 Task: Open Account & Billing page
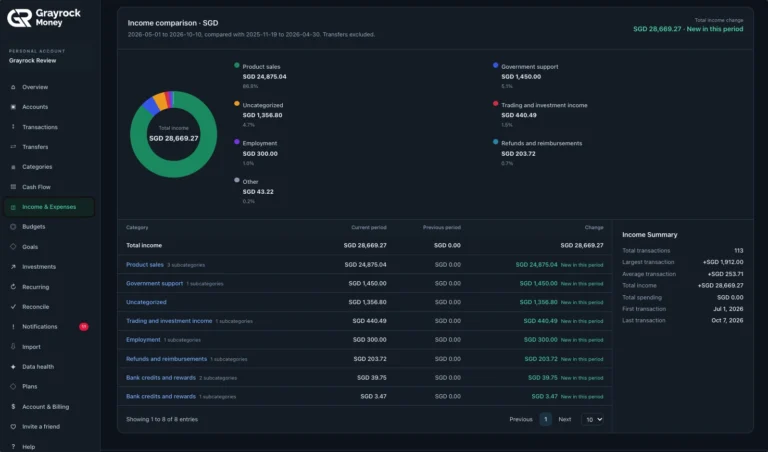[x=46, y=406]
